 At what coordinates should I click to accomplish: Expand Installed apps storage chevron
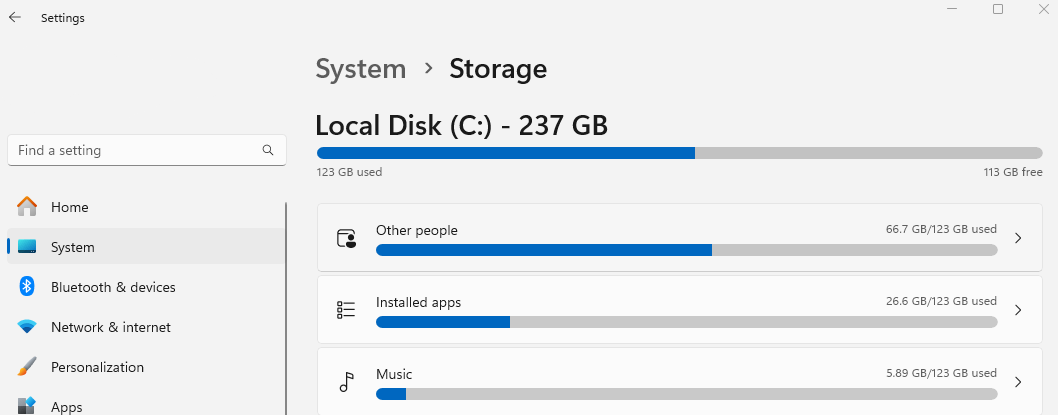(1018, 310)
